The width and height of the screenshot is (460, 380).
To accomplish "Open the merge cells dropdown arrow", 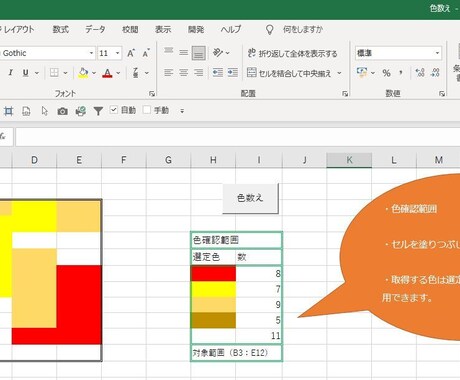I will pos(339,73).
